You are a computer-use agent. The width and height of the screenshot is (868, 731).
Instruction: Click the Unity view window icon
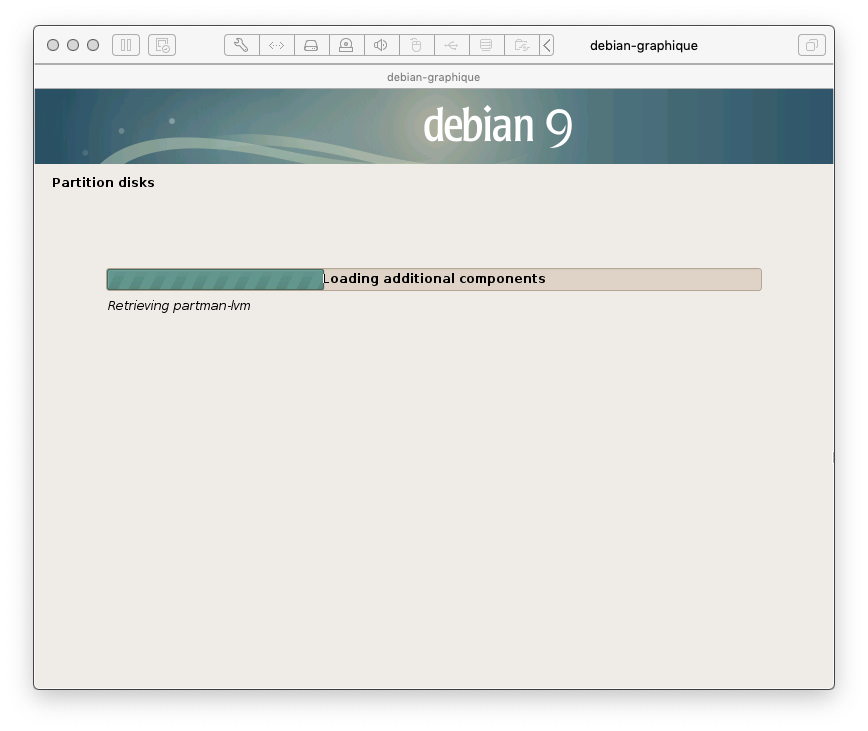click(x=812, y=45)
